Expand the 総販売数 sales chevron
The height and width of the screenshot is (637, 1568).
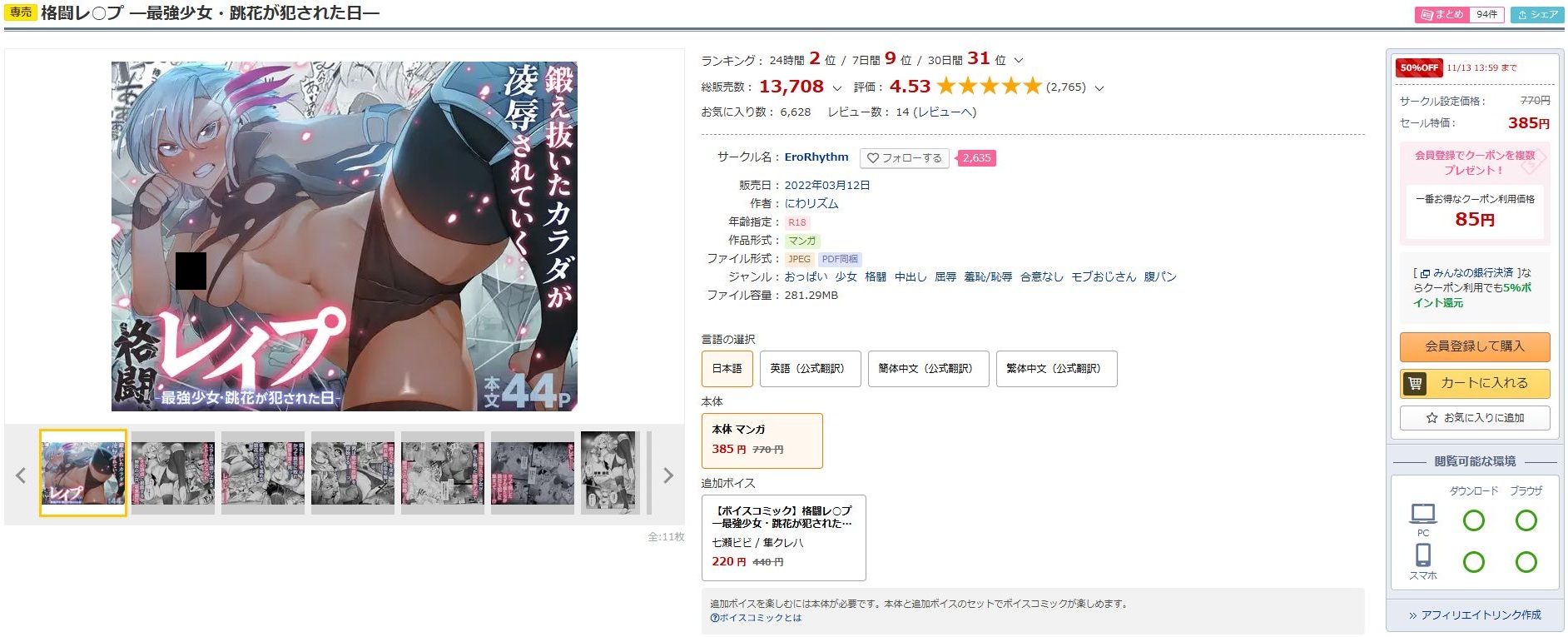coord(836,87)
